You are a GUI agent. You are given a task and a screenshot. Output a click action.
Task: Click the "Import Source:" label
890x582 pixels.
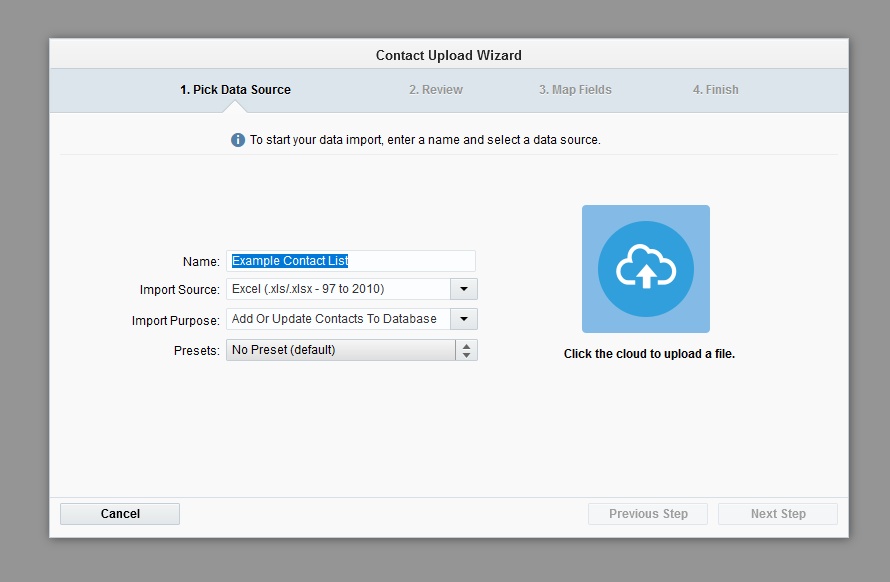(179, 290)
